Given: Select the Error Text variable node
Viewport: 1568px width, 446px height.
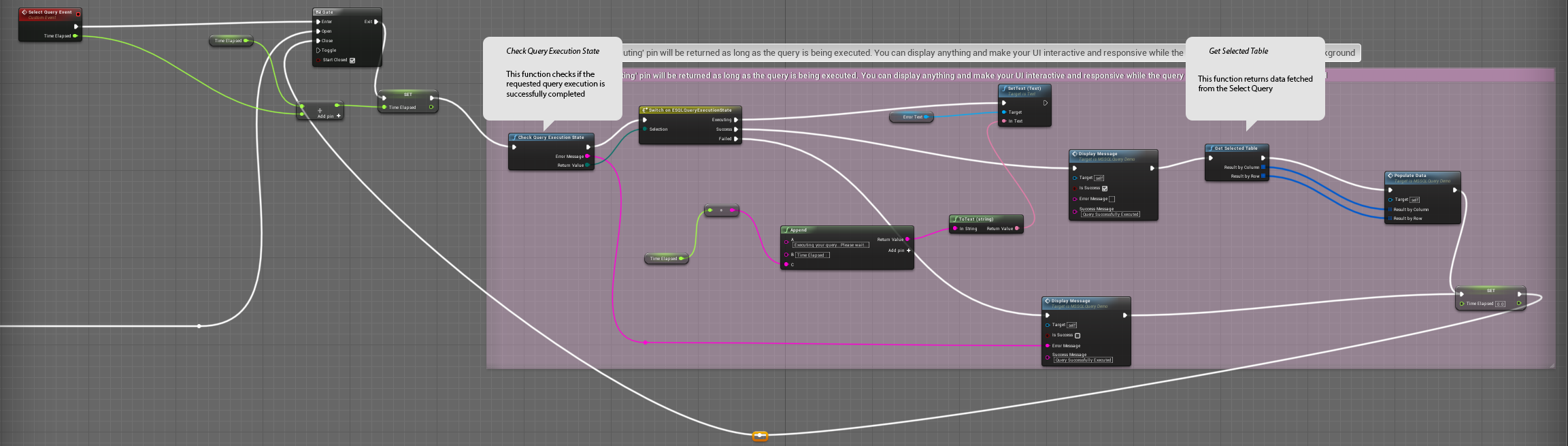Looking at the screenshot, I should click(x=912, y=117).
